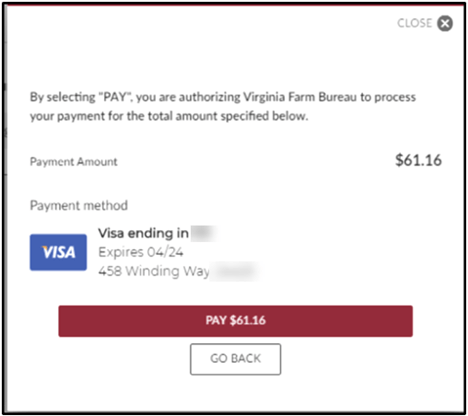Viewport: 468px width, 416px height.
Task: Click the Expires 04/24 line
Action: click(141, 252)
